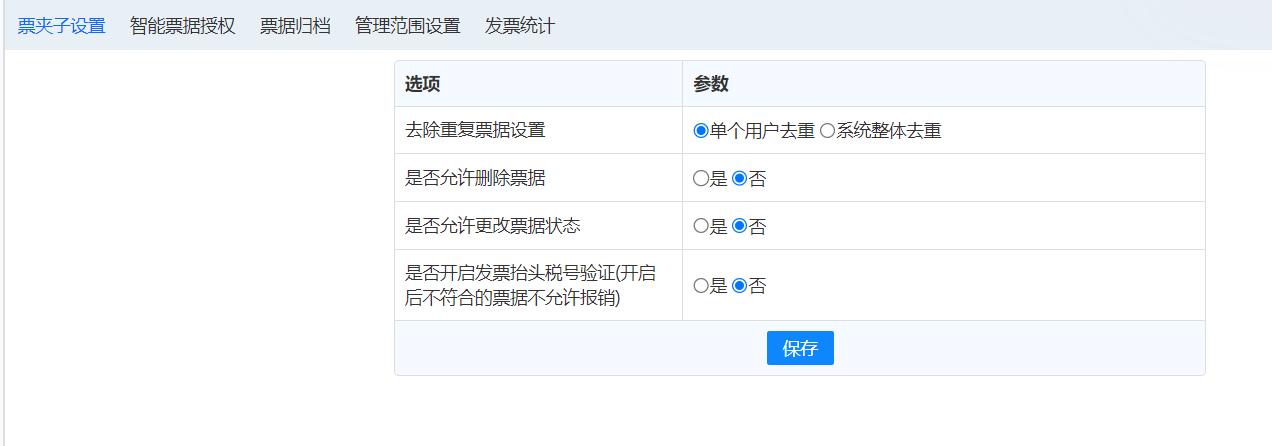Choose the 系统整体去重 radio option
Screen dimensions: 1272x446
(x=827, y=131)
